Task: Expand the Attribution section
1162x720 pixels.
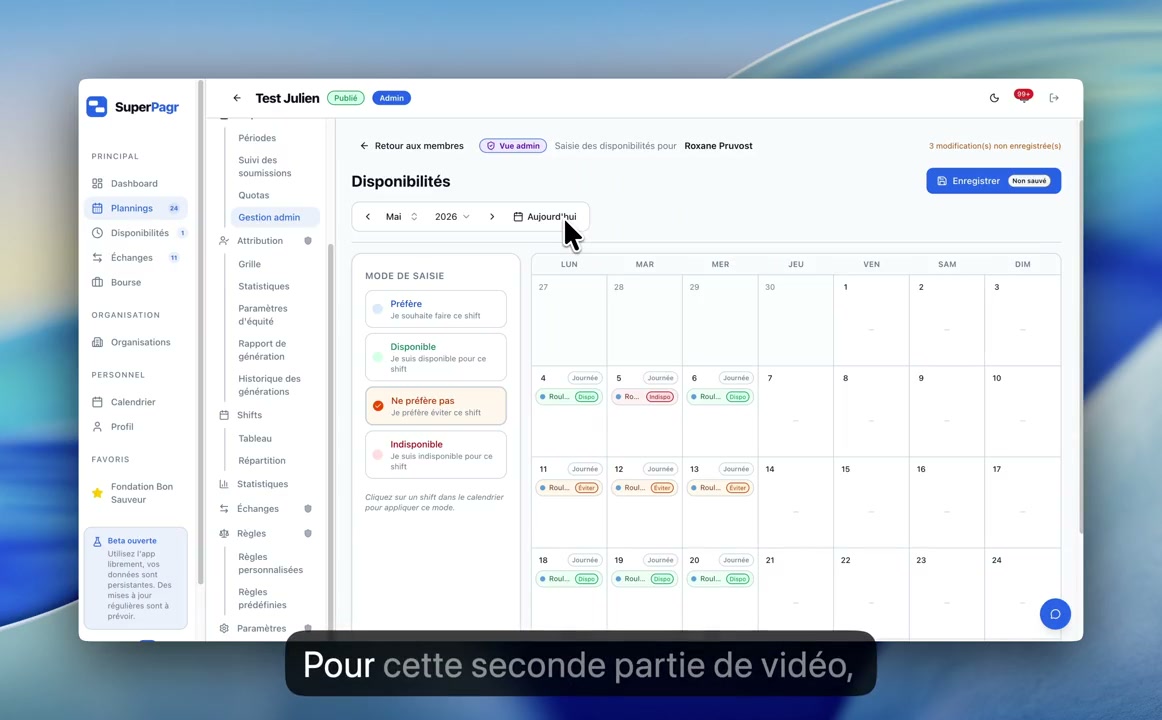Action: click(x=260, y=241)
